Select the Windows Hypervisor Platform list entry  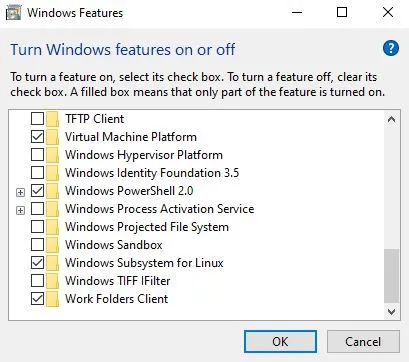click(144, 155)
